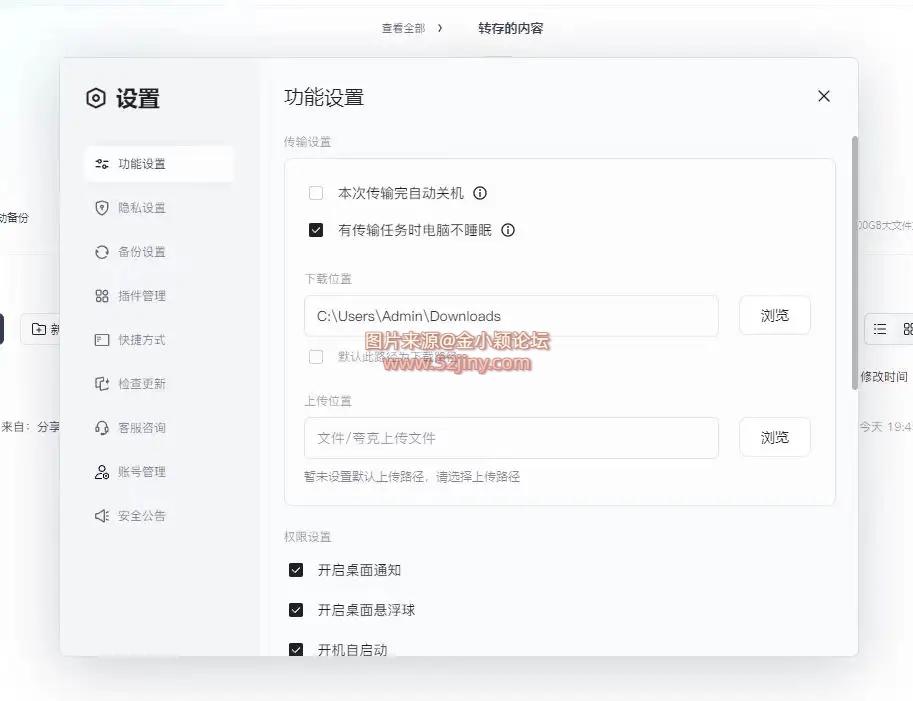Show info tooltip for 本次传输完自动关机
The height and width of the screenshot is (701, 913).
coord(480,193)
